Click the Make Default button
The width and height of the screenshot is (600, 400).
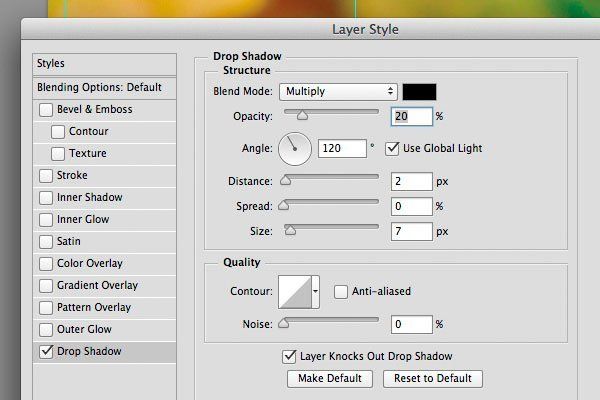tap(330, 379)
